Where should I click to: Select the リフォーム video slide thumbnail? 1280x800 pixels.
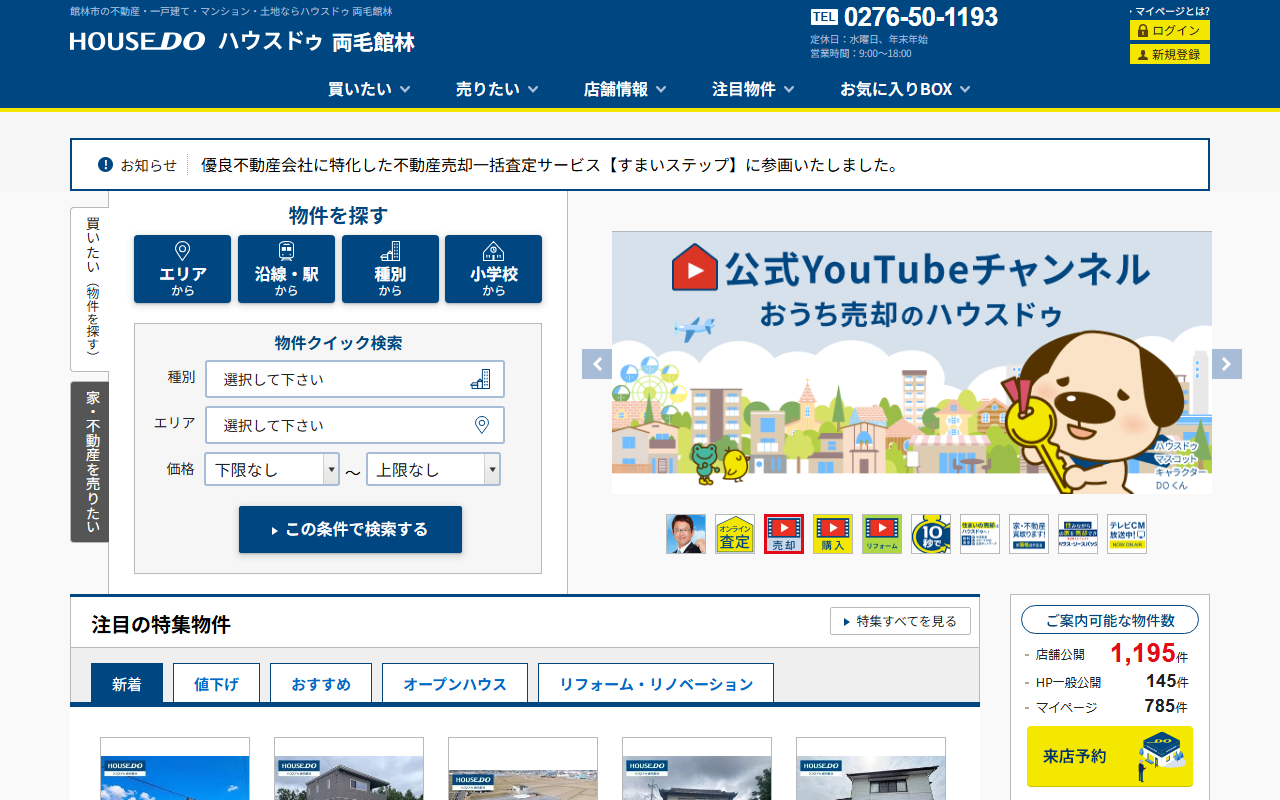click(882, 534)
